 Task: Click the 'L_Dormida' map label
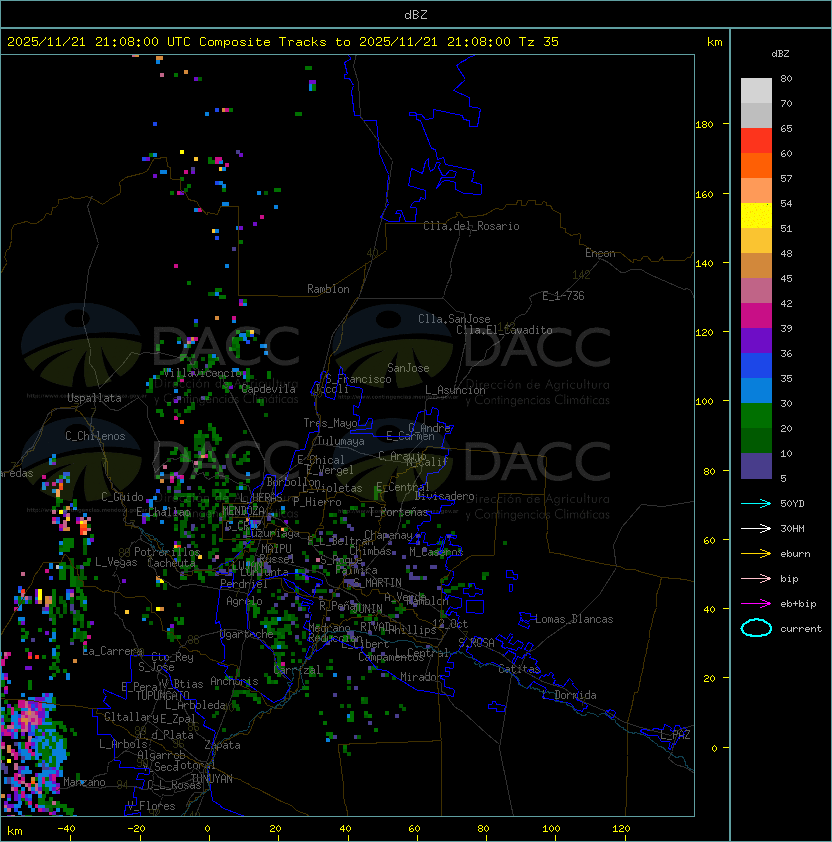[569, 695]
